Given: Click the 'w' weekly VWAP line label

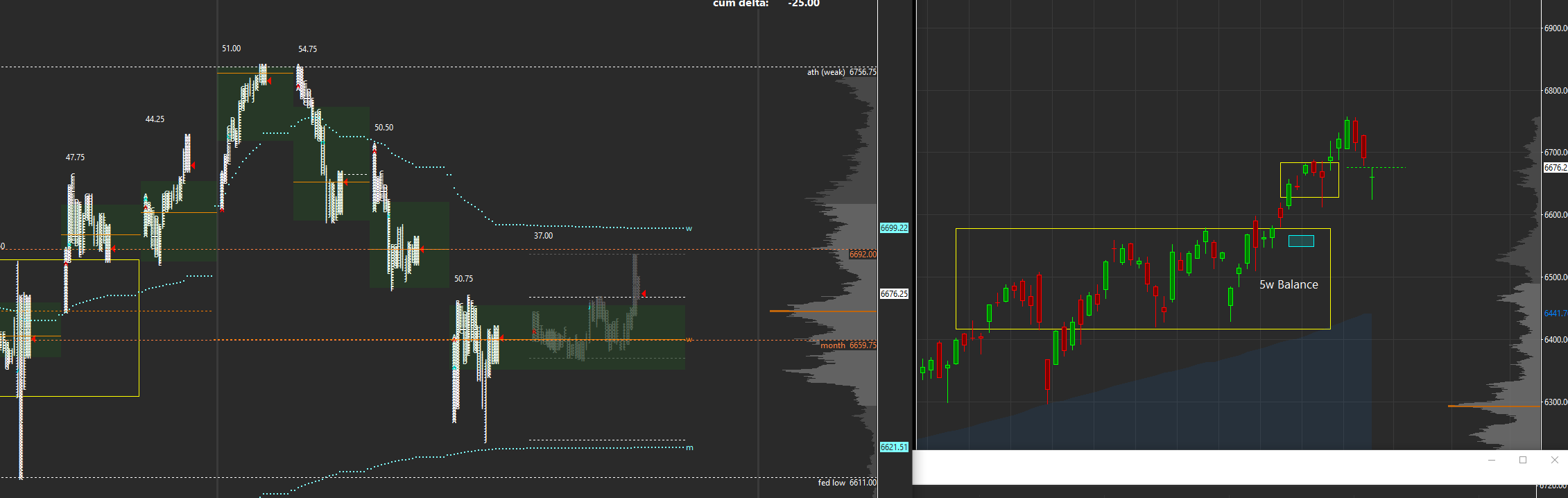Looking at the screenshot, I should (689, 228).
